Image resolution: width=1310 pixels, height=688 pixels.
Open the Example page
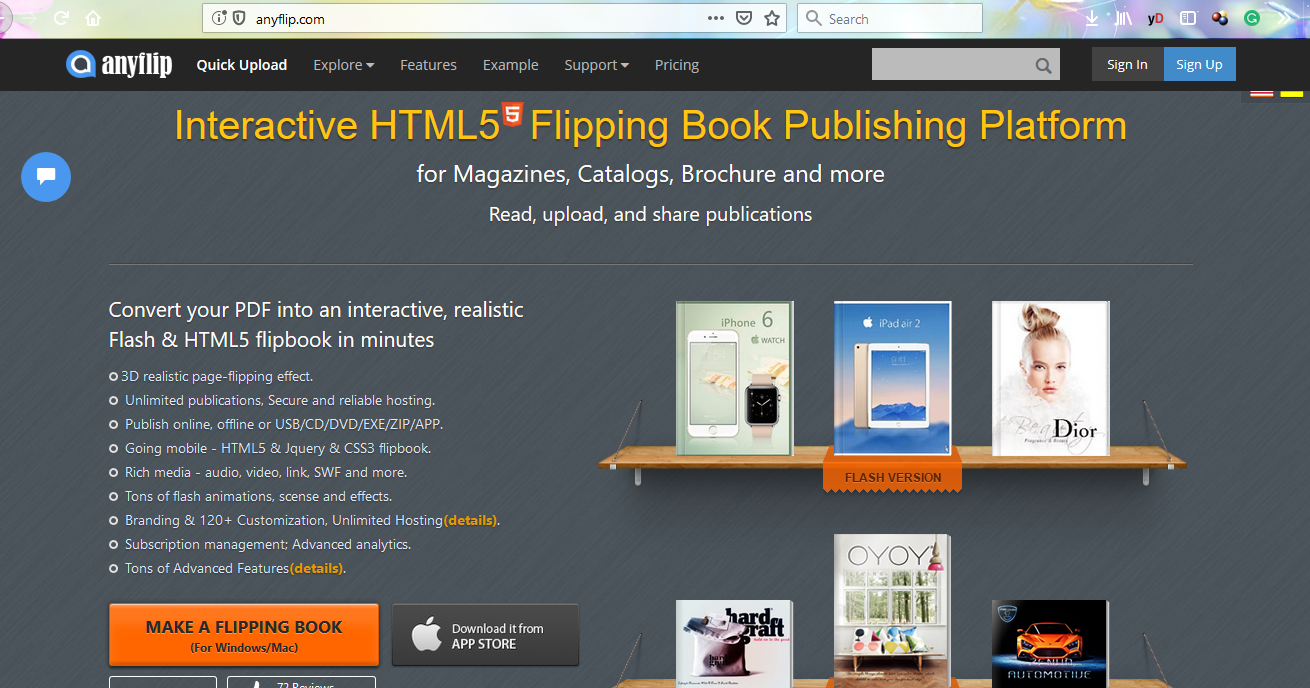tap(510, 65)
